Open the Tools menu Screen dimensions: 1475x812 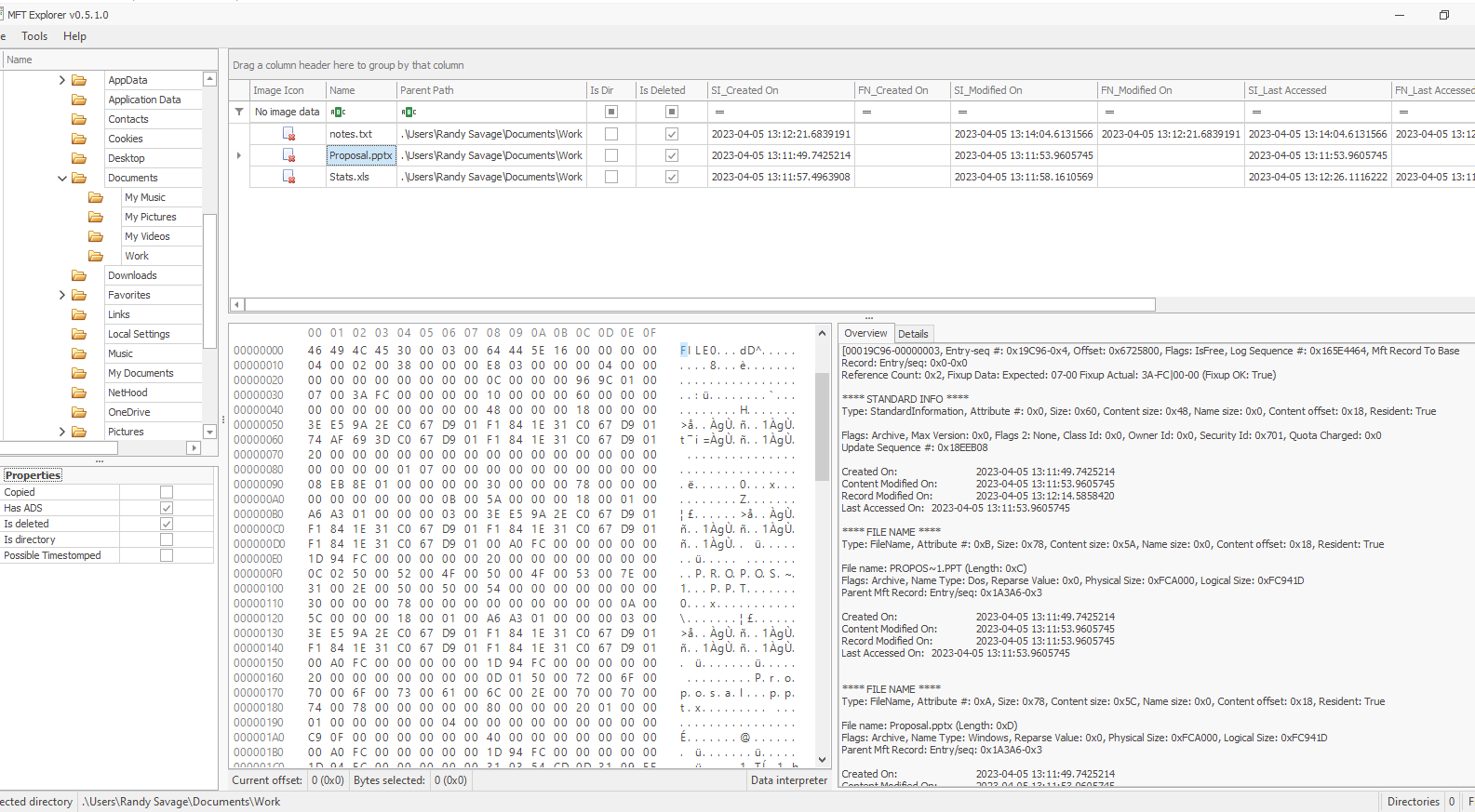click(x=34, y=36)
